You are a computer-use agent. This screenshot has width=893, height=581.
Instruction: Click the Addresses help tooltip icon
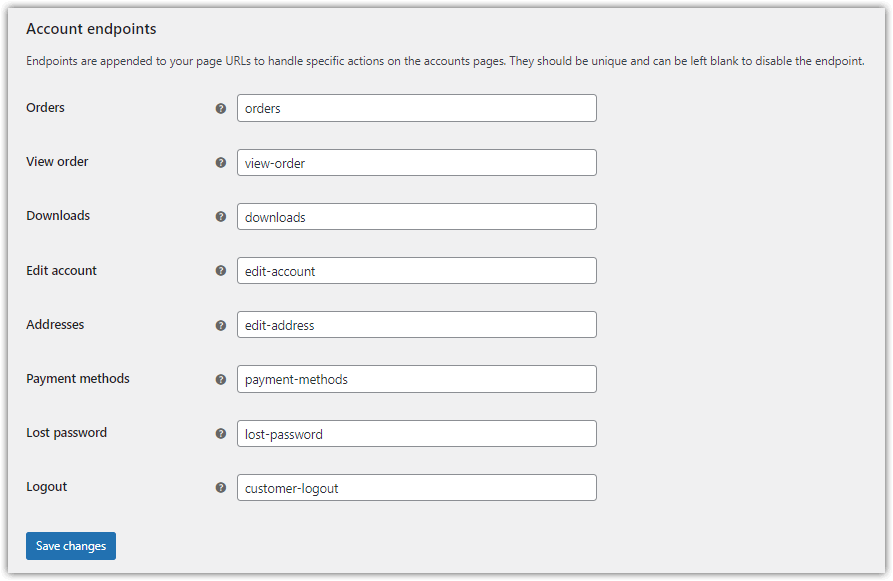click(x=221, y=325)
